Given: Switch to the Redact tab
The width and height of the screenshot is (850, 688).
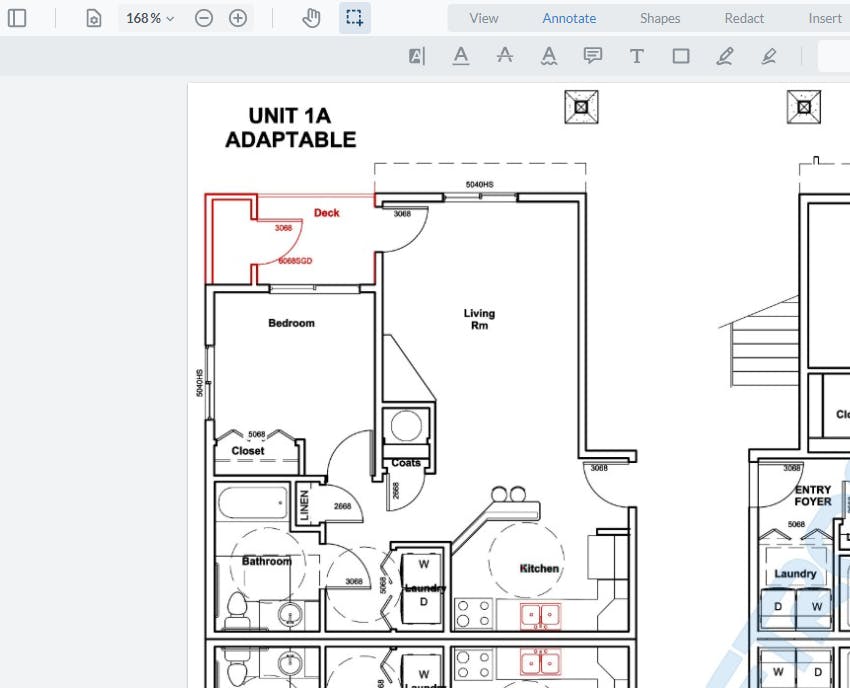Looking at the screenshot, I should (744, 18).
